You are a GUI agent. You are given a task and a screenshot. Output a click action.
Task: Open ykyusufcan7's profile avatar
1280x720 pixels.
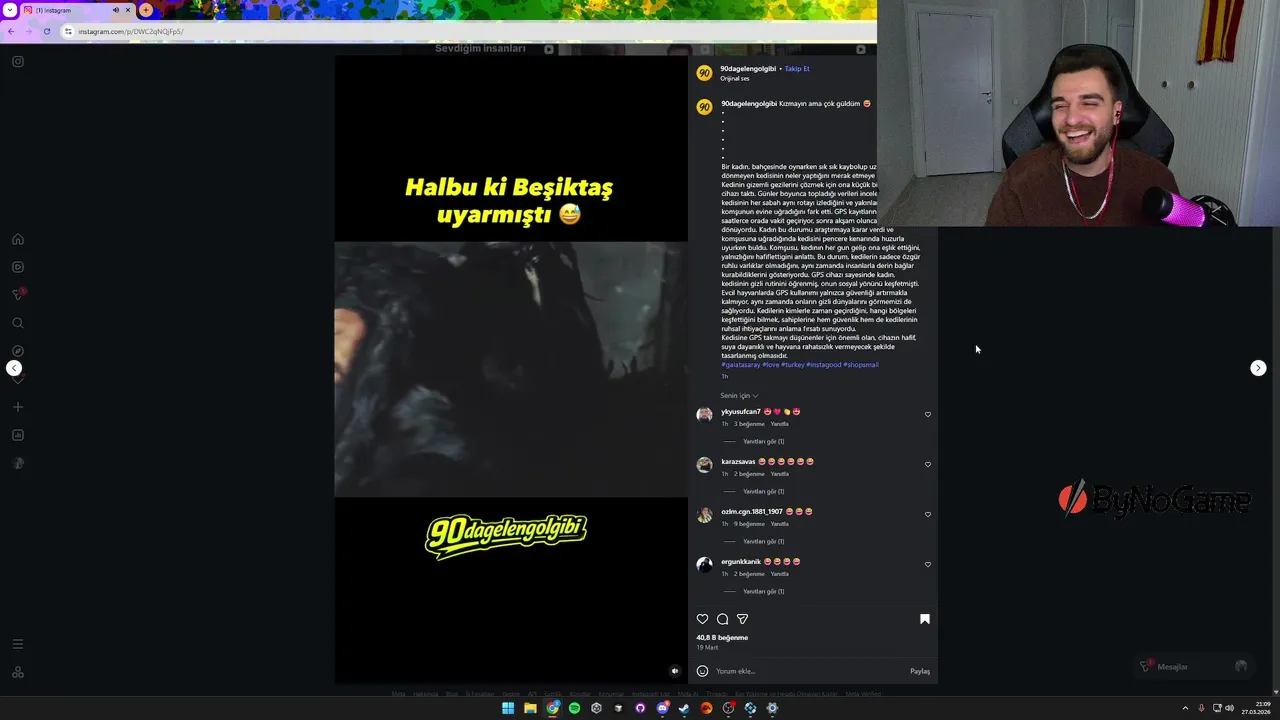pos(704,414)
